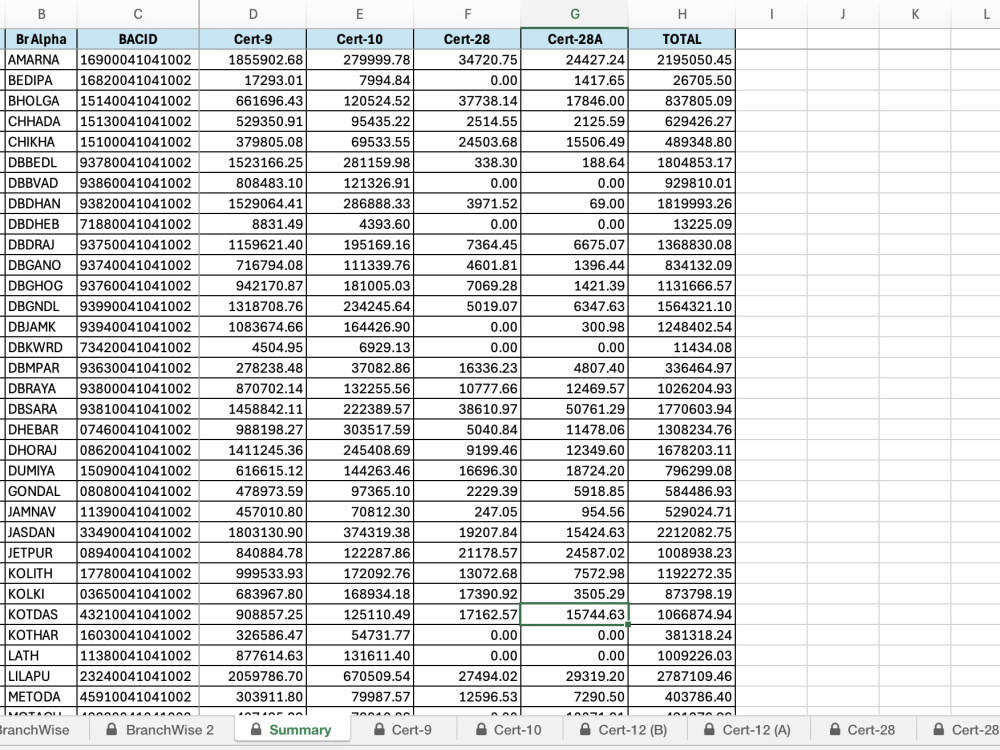Click the lock icon on Cert-9 tab
Screen dimensions: 1000x750
[379, 729]
